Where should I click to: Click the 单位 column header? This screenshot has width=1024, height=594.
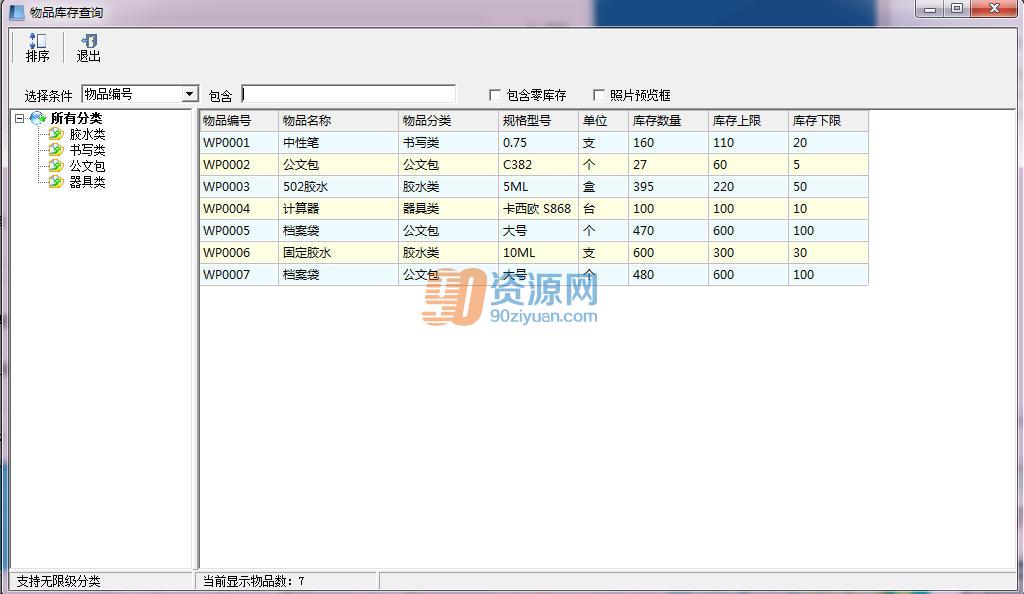pos(603,121)
